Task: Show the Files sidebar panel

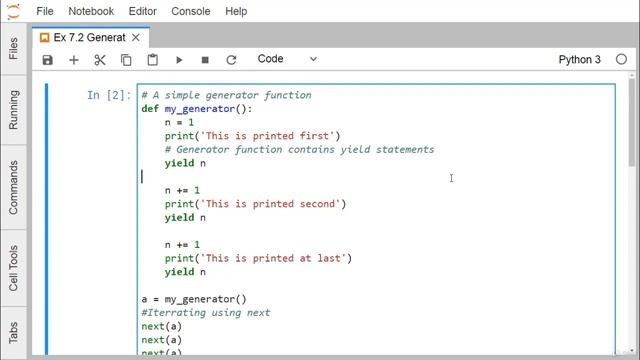Action: tap(13, 49)
